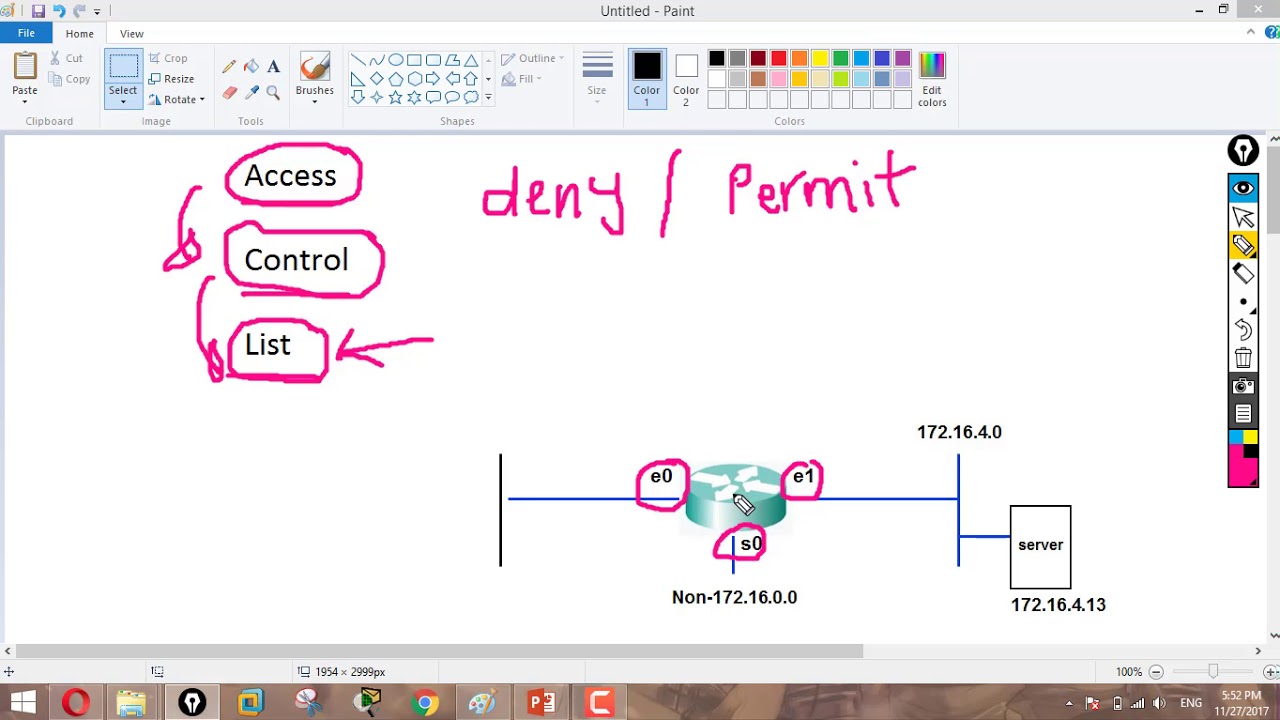1280x720 pixels.
Task: Click Edit colors button
Action: (x=932, y=79)
